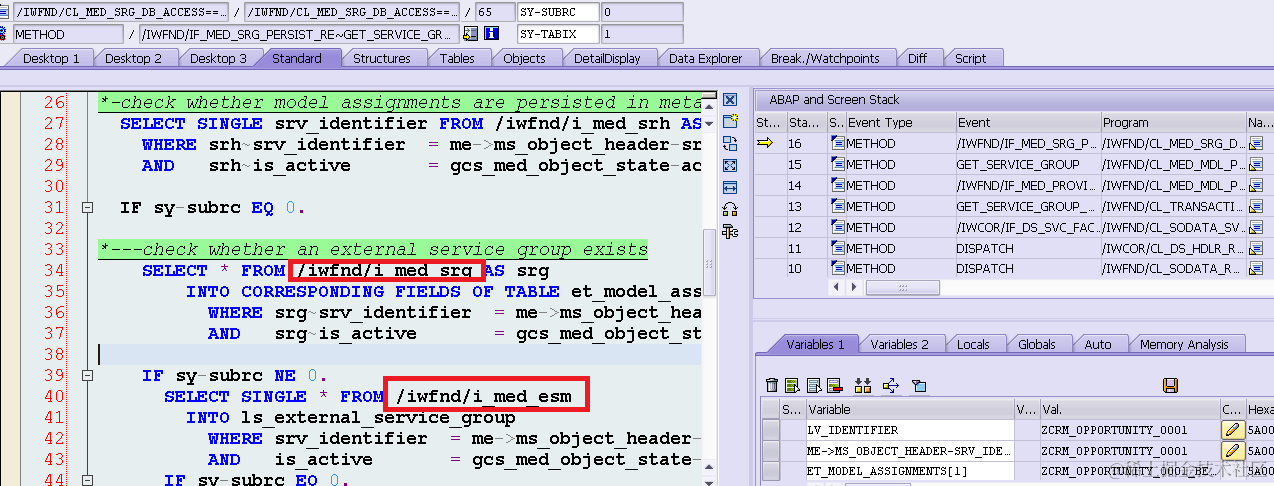Image resolution: width=1274 pixels, height=486 pixels.
Task: Click the orange save disk icon
Action: (1170, 385)
